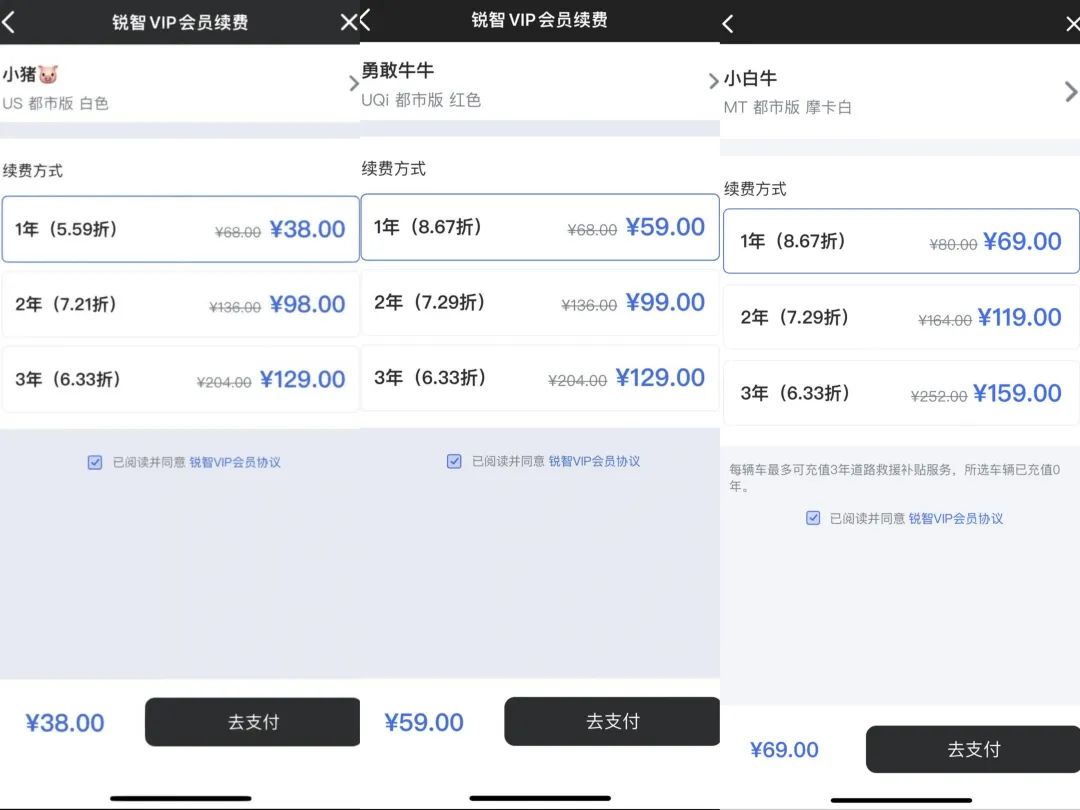Image resolution: width=1080 pixels, height=810 pixels.
Task: Select 3年 ¥129.00 plan for 小猪
Action: pyautogui.click(x=180, y=379)
